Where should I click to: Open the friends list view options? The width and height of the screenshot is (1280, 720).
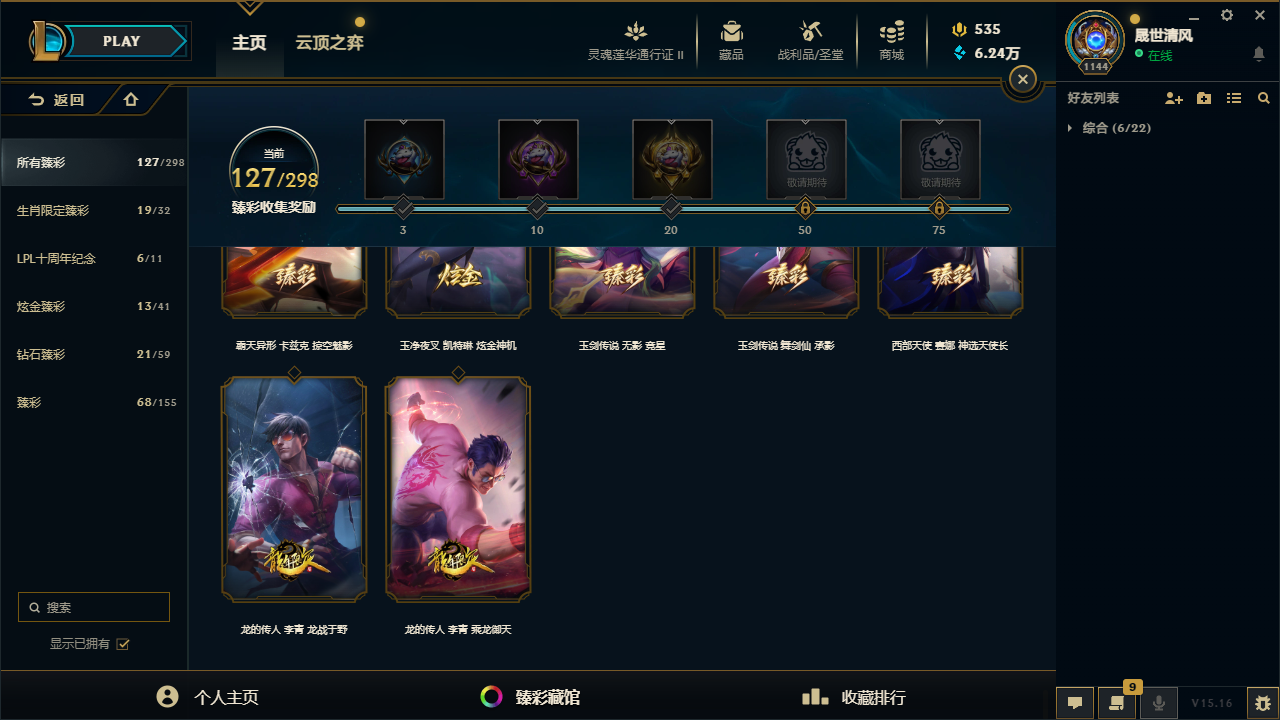(x=1234, y=98)
